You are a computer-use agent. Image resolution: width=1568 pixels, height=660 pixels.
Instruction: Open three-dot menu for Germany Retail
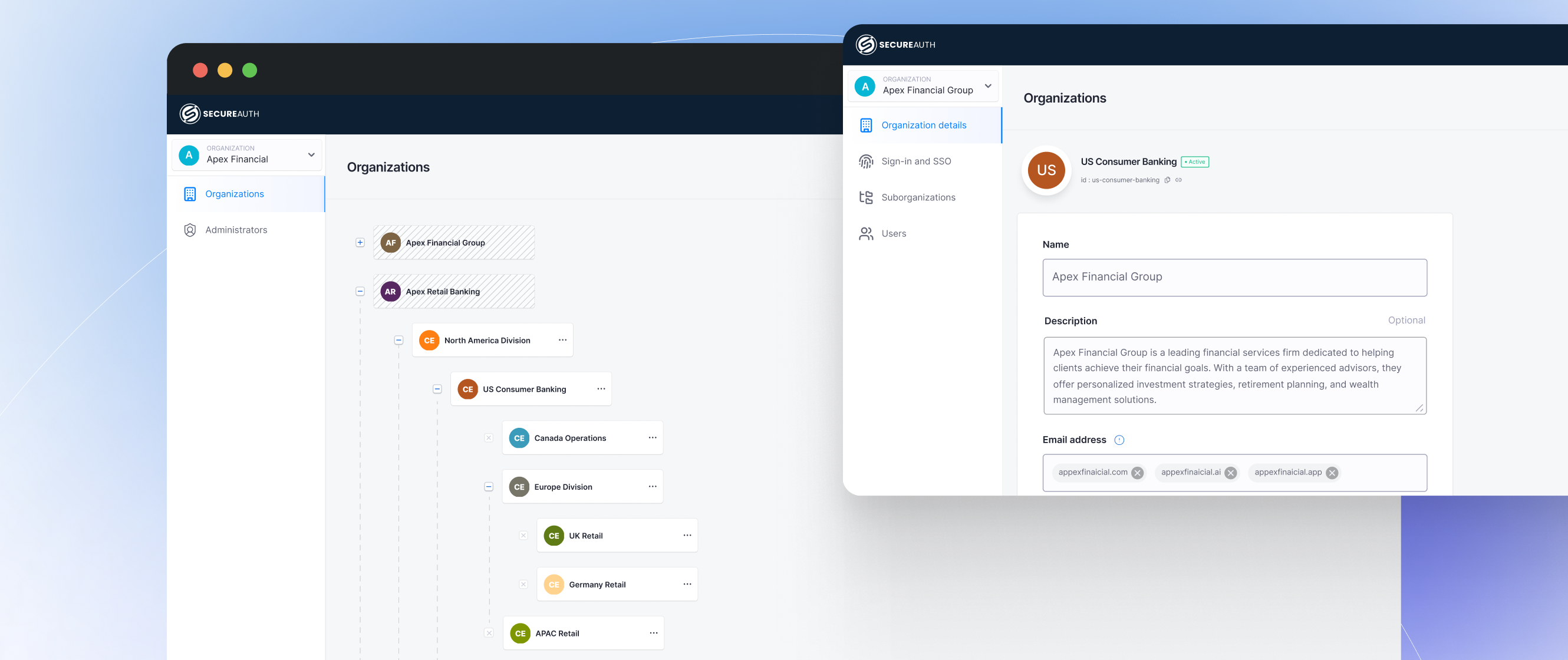coord(687,584)
